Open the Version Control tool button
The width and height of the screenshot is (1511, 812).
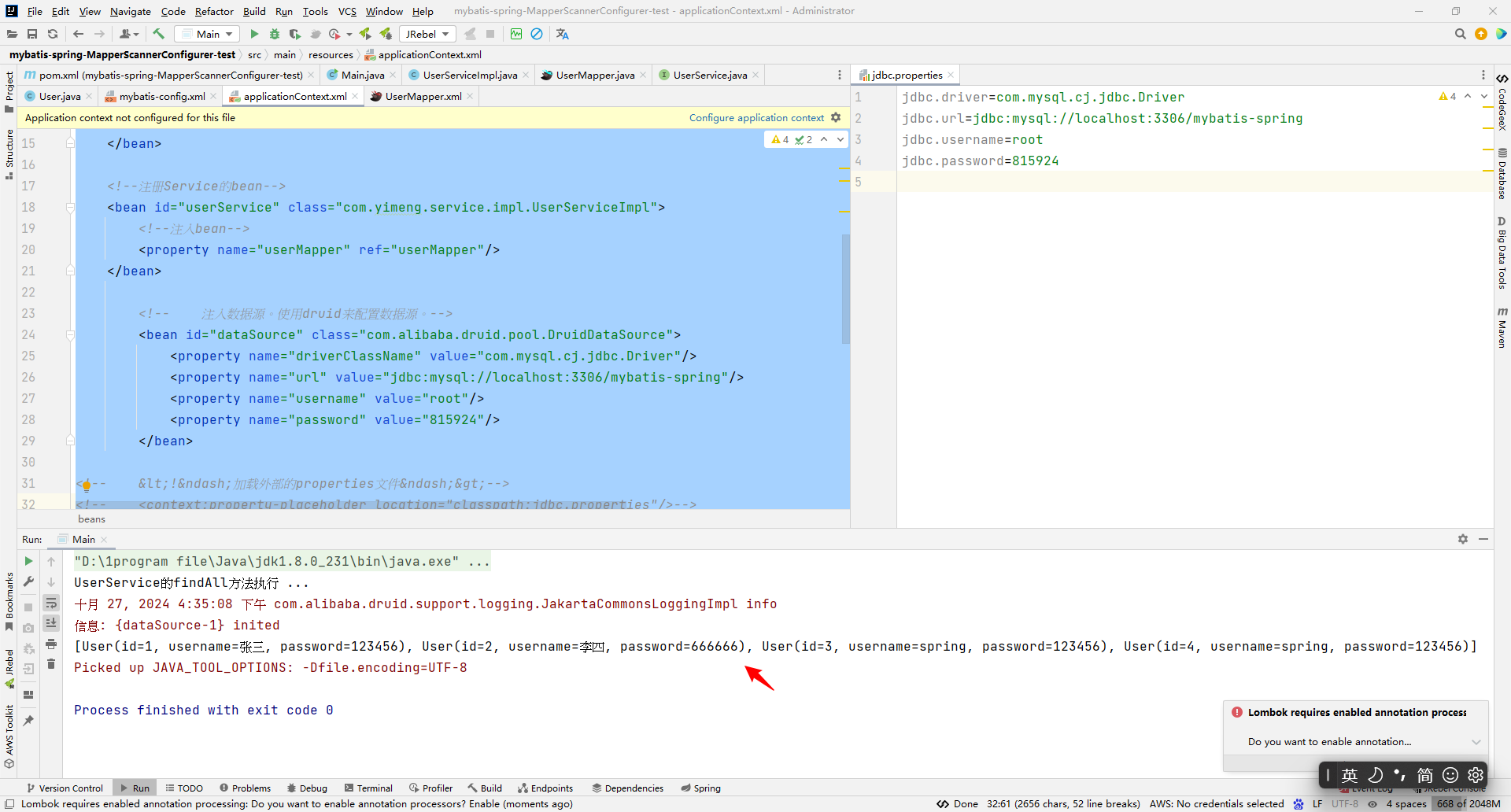point(65,788)
